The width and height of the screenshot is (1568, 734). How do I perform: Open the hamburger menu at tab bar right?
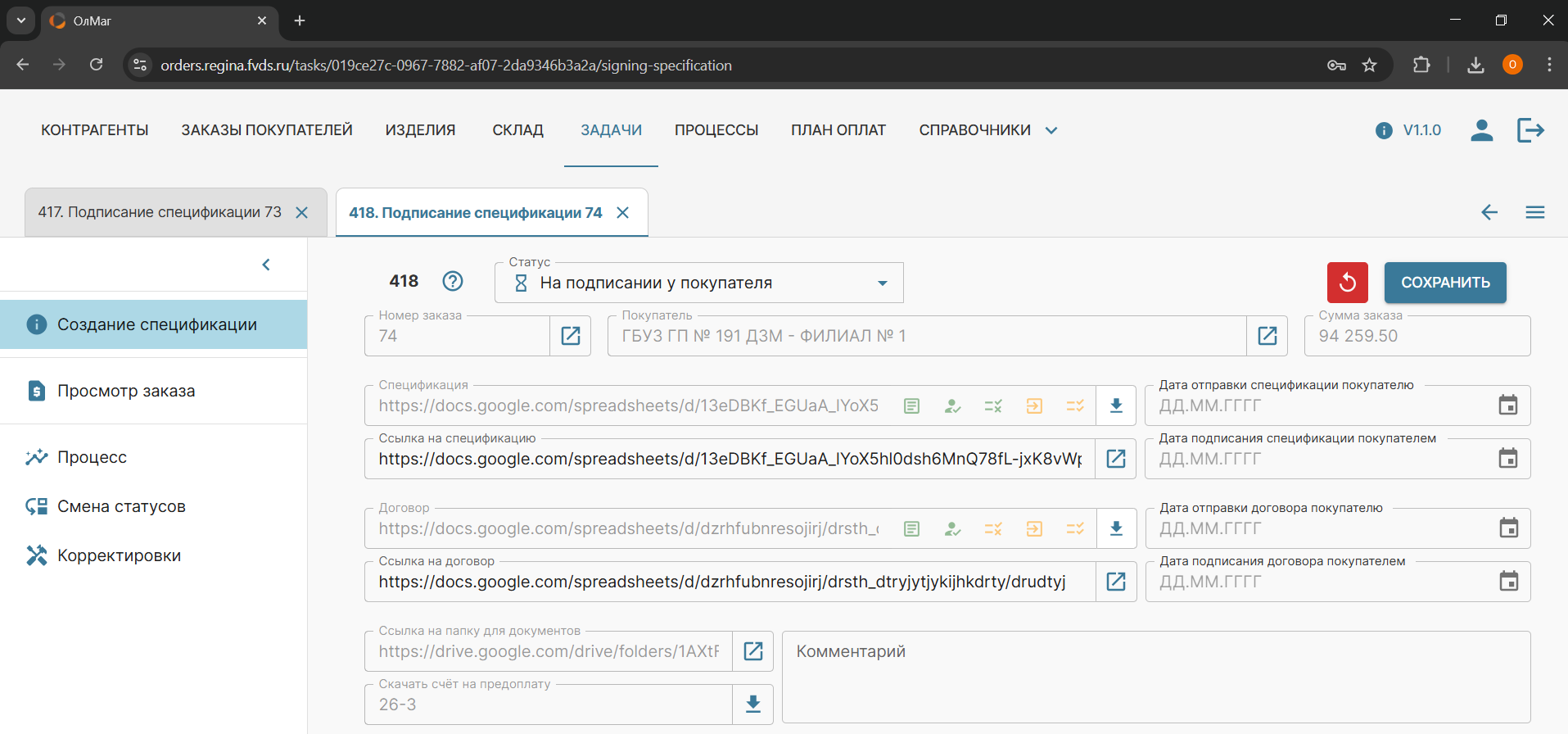click(1534, 213)
